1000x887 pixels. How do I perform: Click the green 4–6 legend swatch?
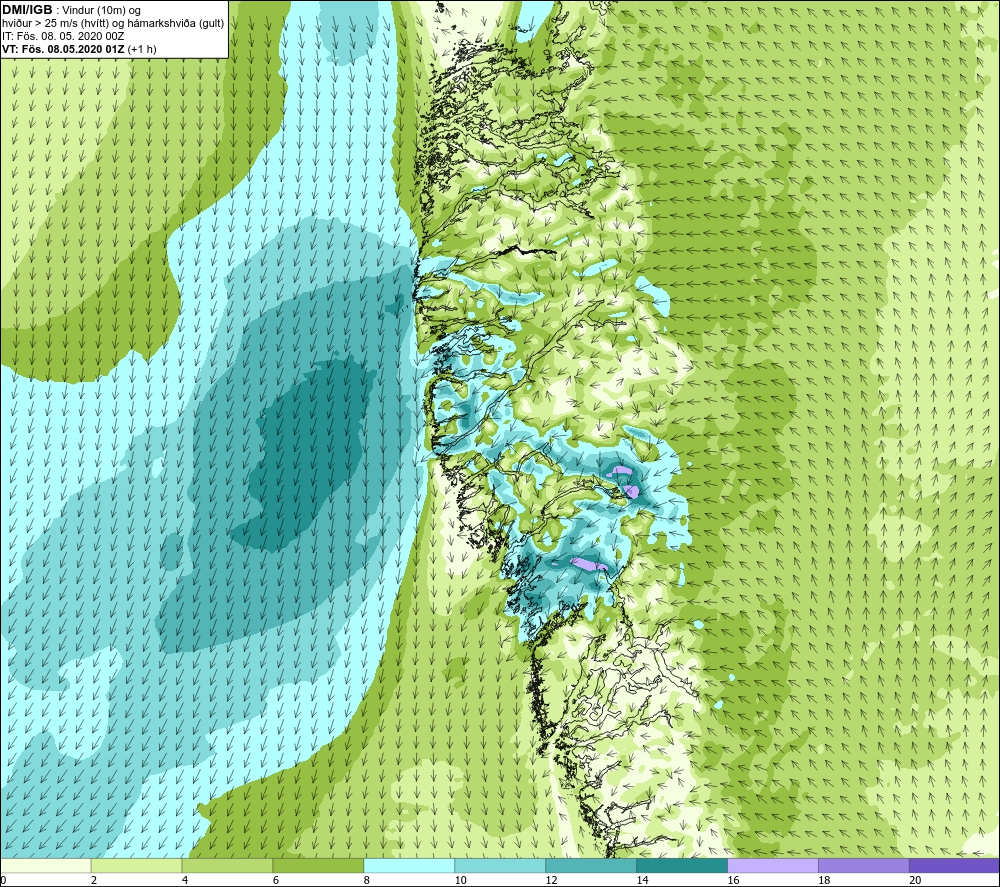[x=227, y=866]
